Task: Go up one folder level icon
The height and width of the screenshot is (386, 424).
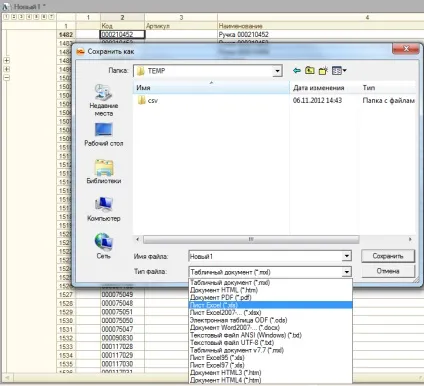Action: (x=310, y=70)
